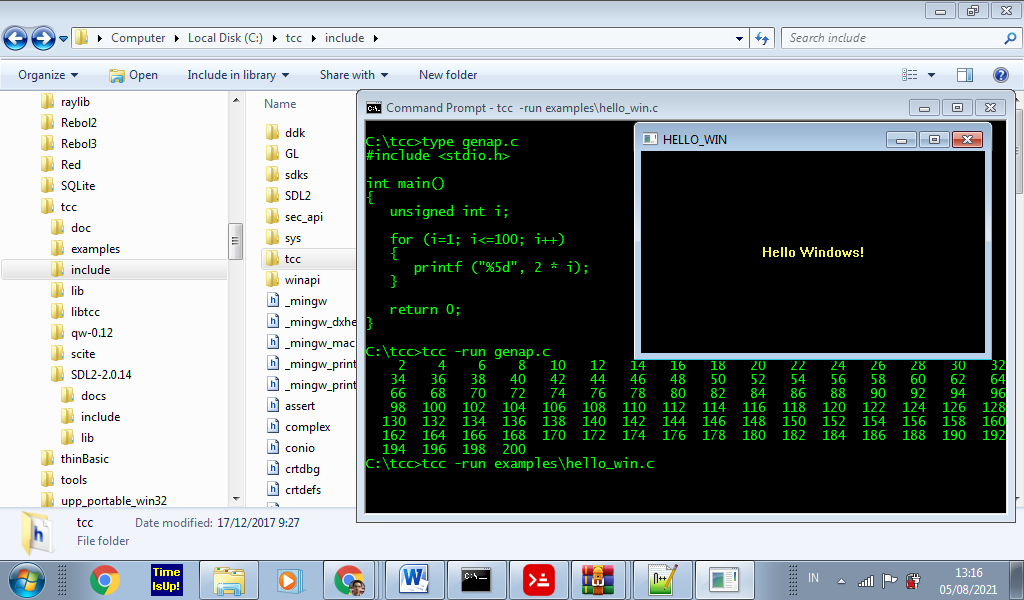Screen dimensions: 1024x600
Task: Click the New folder button
Action: coord(448,75)
